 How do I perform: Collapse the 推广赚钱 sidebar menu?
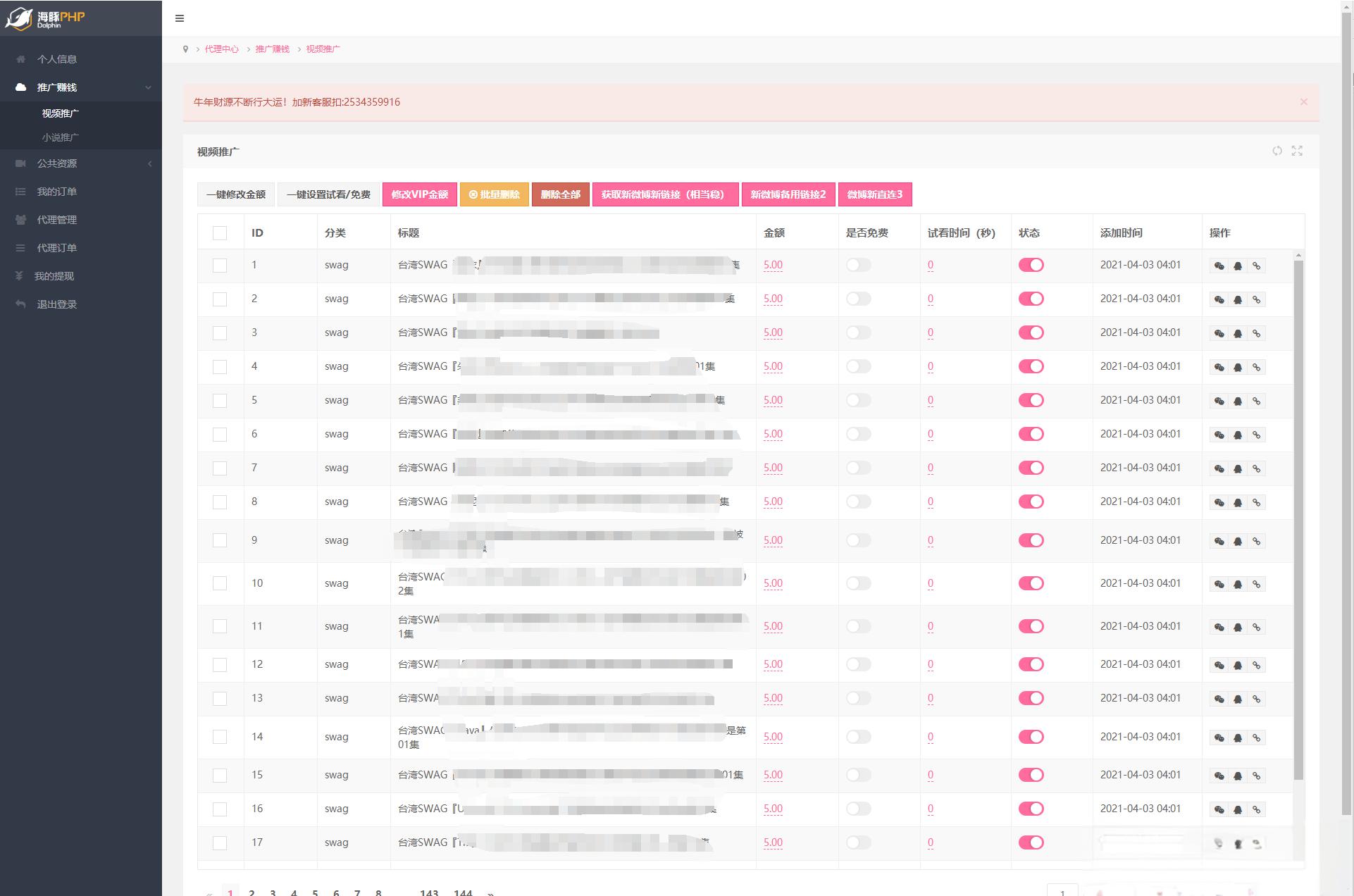81,87
